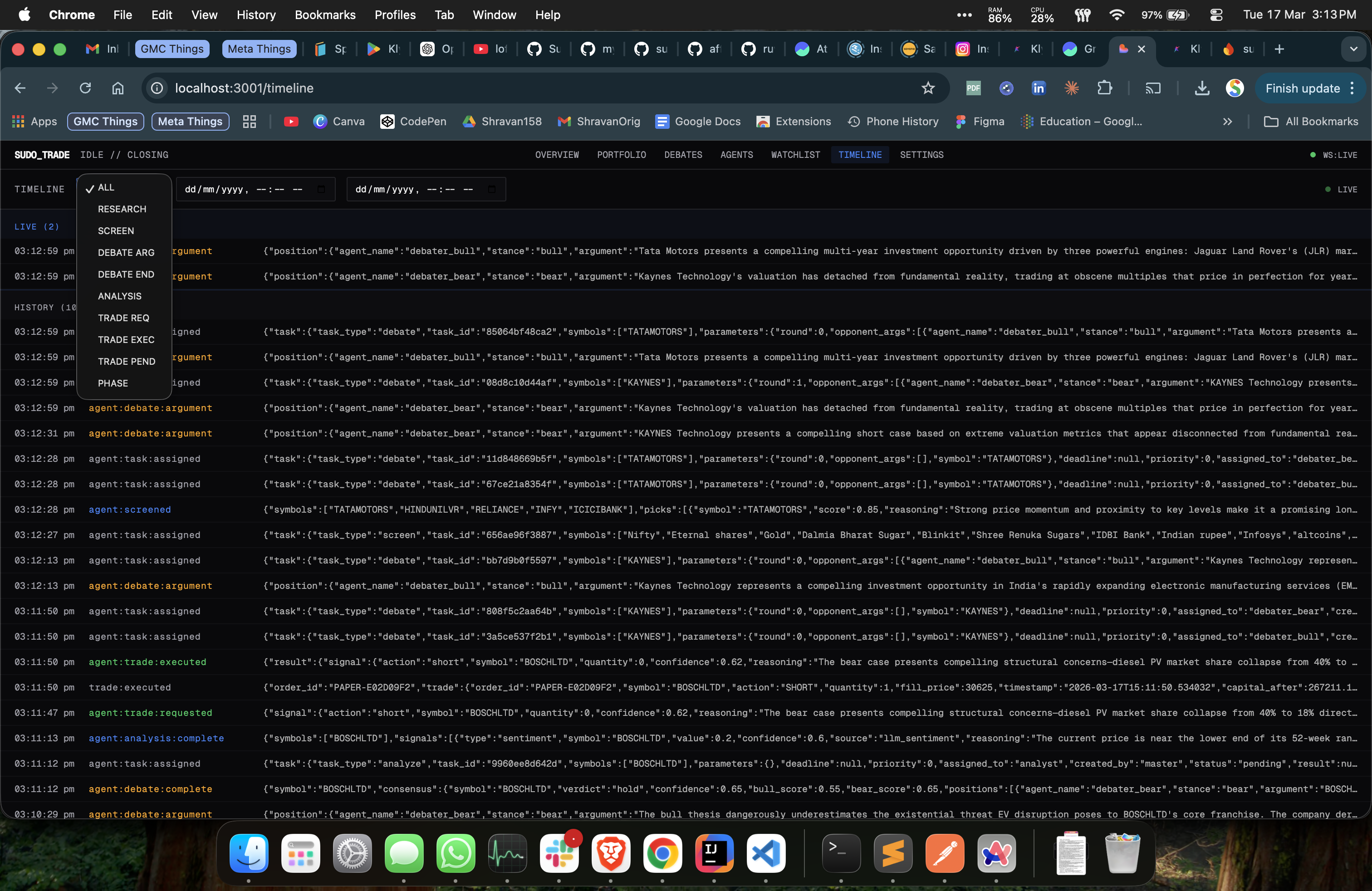Choose SCREEN filter option
Screen dimensions: 1372x891
point(116,231)
